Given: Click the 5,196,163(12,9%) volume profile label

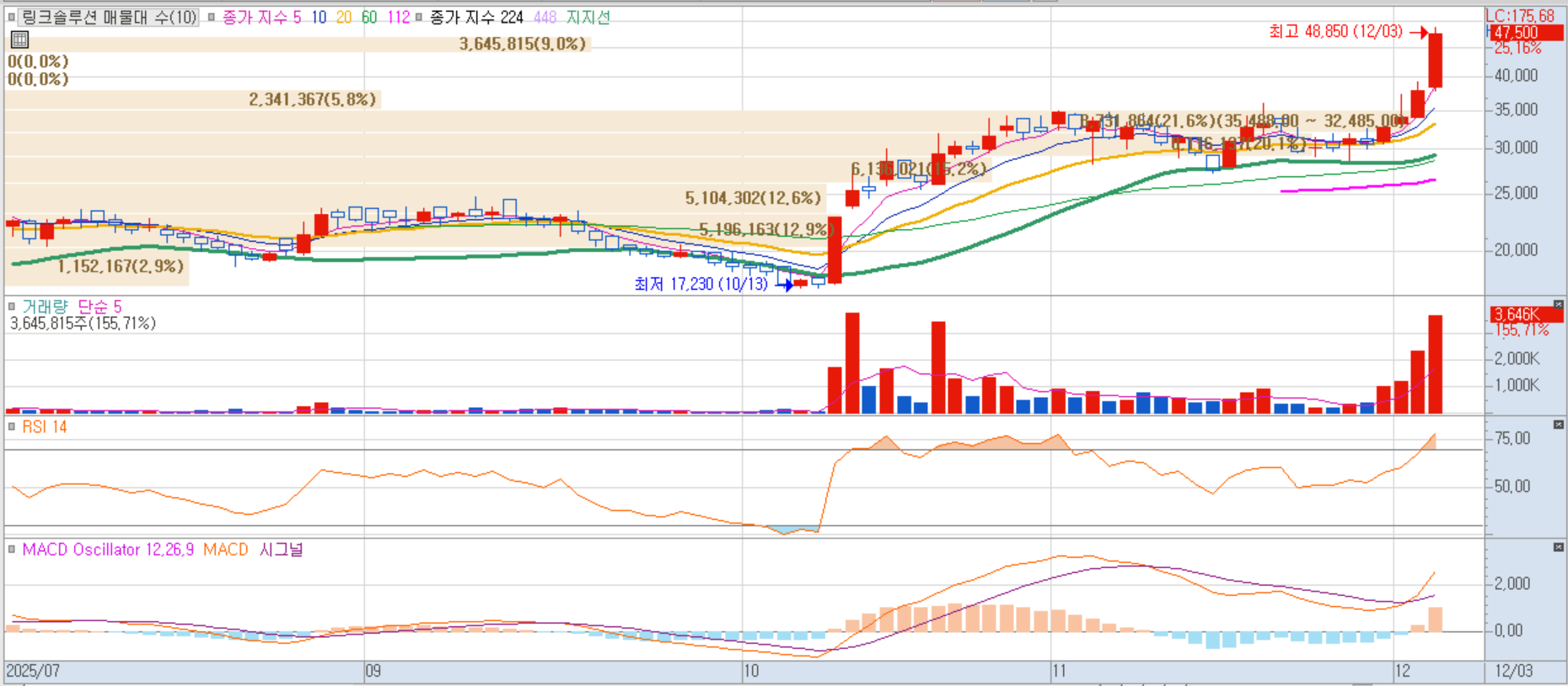Looking at the screenshot, I should click(765, 229).
